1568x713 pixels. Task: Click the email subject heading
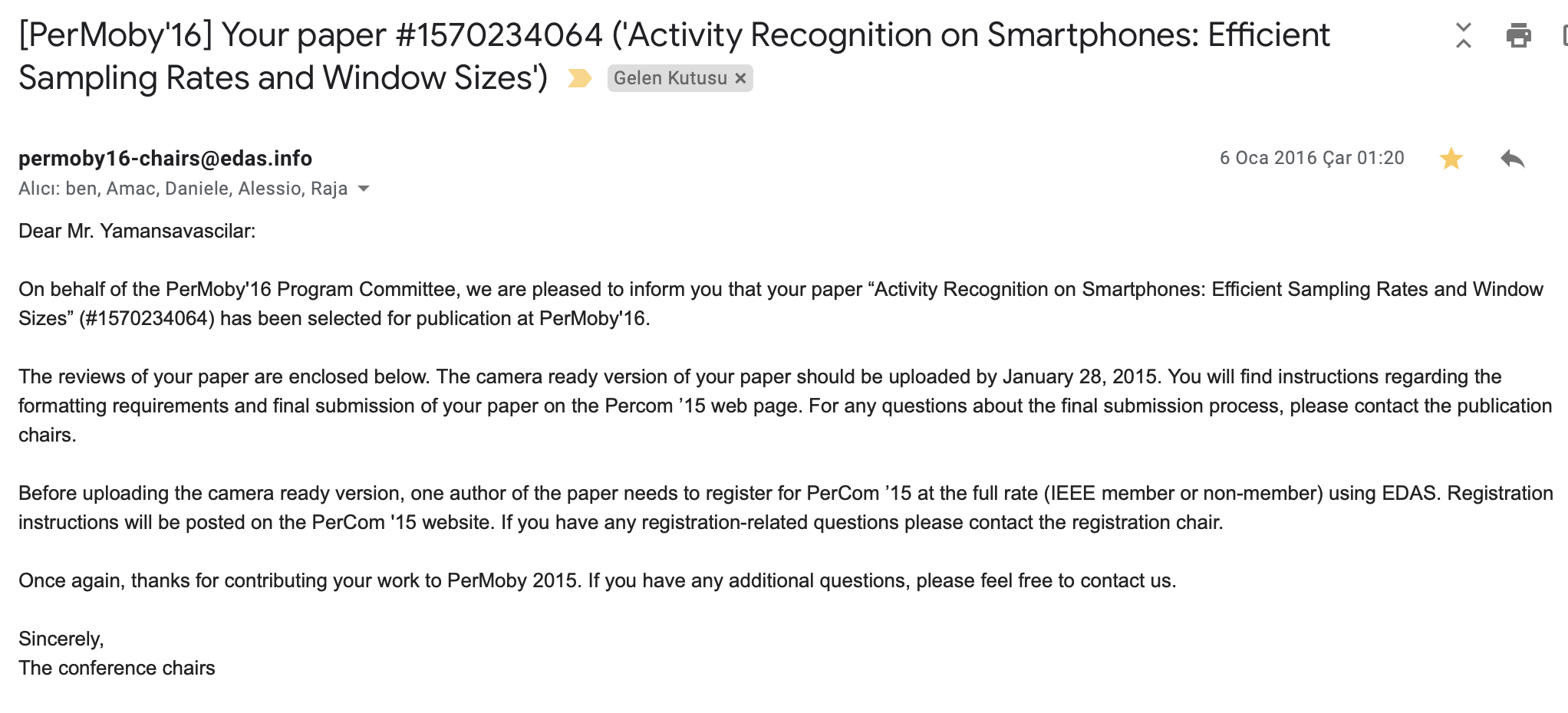(674, 56)
